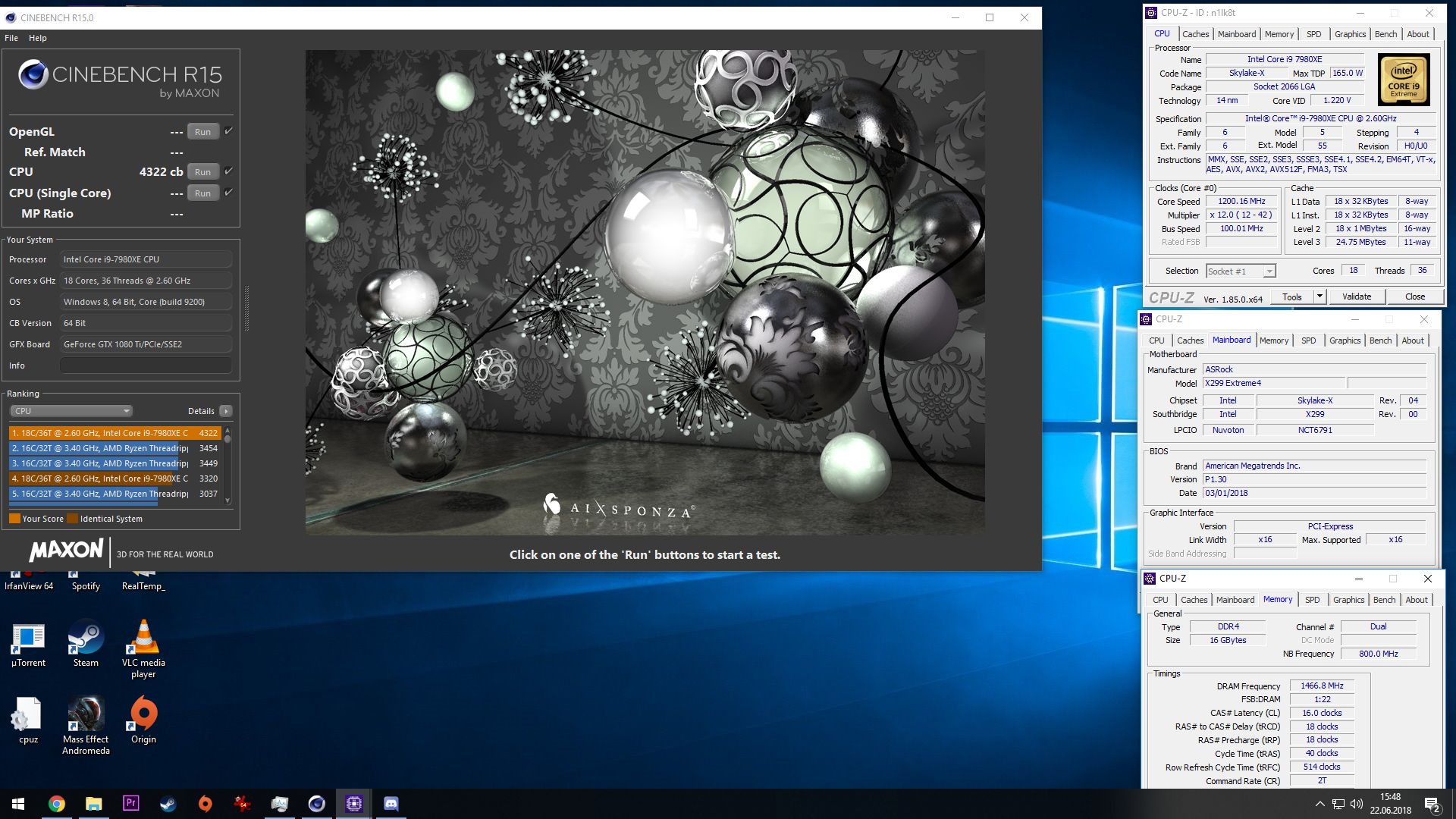This screenshot has height=819, width=1456.
Task: Click the Validate button in CPU-Z
Action: tap(1357, 297)
